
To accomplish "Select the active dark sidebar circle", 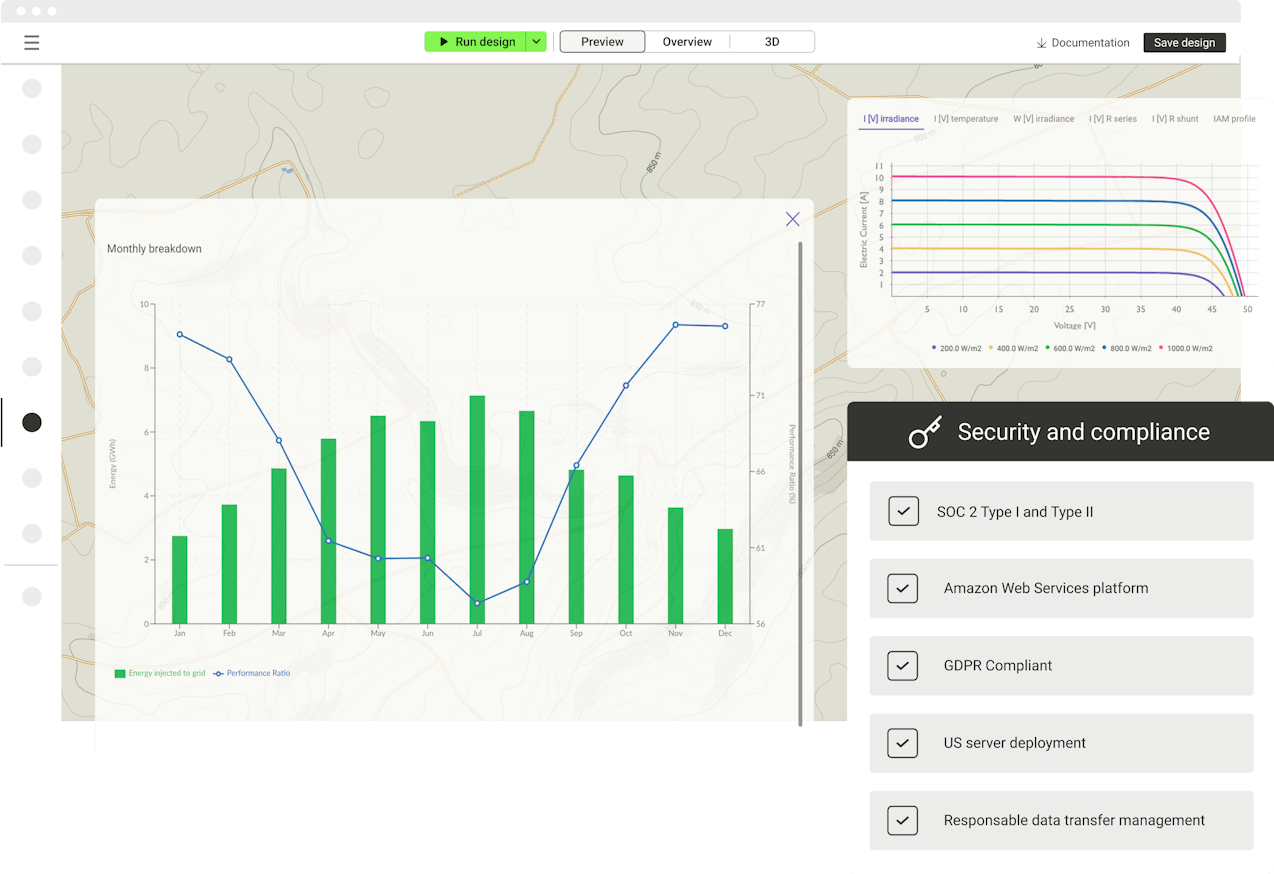I will [32, 422].
